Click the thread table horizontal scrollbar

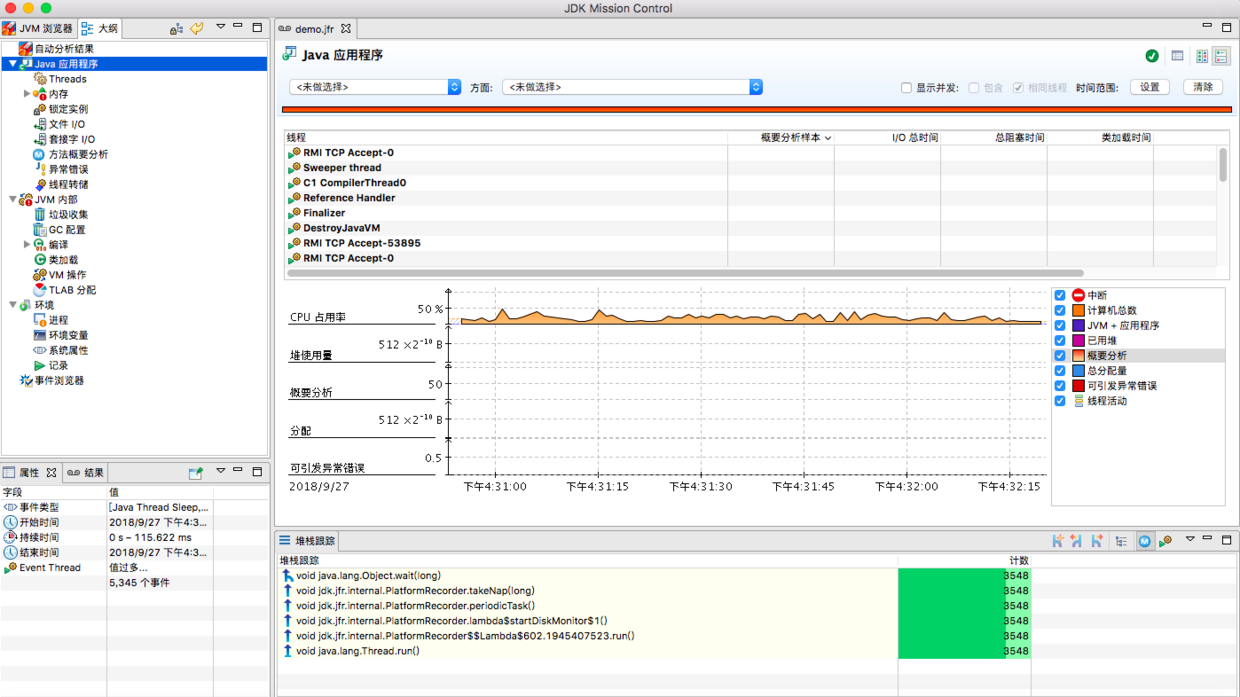(x=685, y=272)
